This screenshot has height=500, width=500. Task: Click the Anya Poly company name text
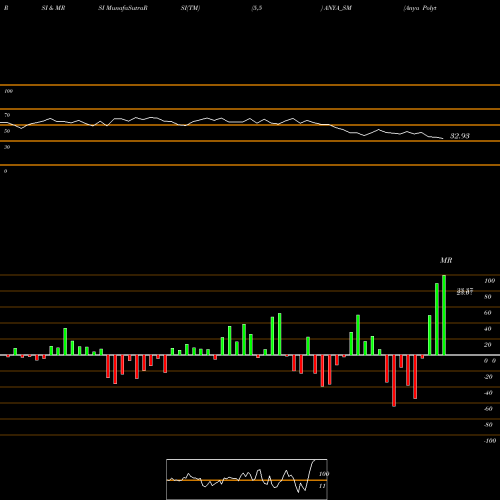click(420, 8)
